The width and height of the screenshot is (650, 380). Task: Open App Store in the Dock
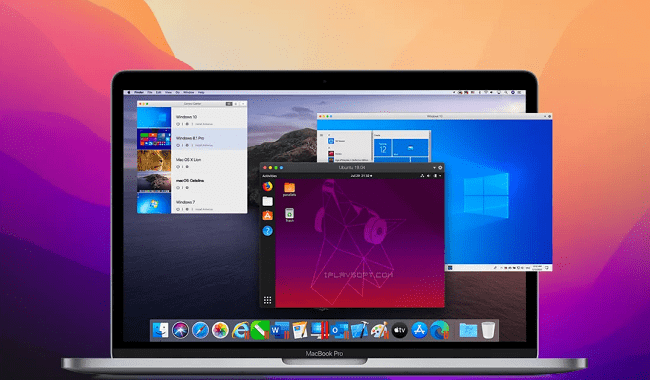point(419,330)
